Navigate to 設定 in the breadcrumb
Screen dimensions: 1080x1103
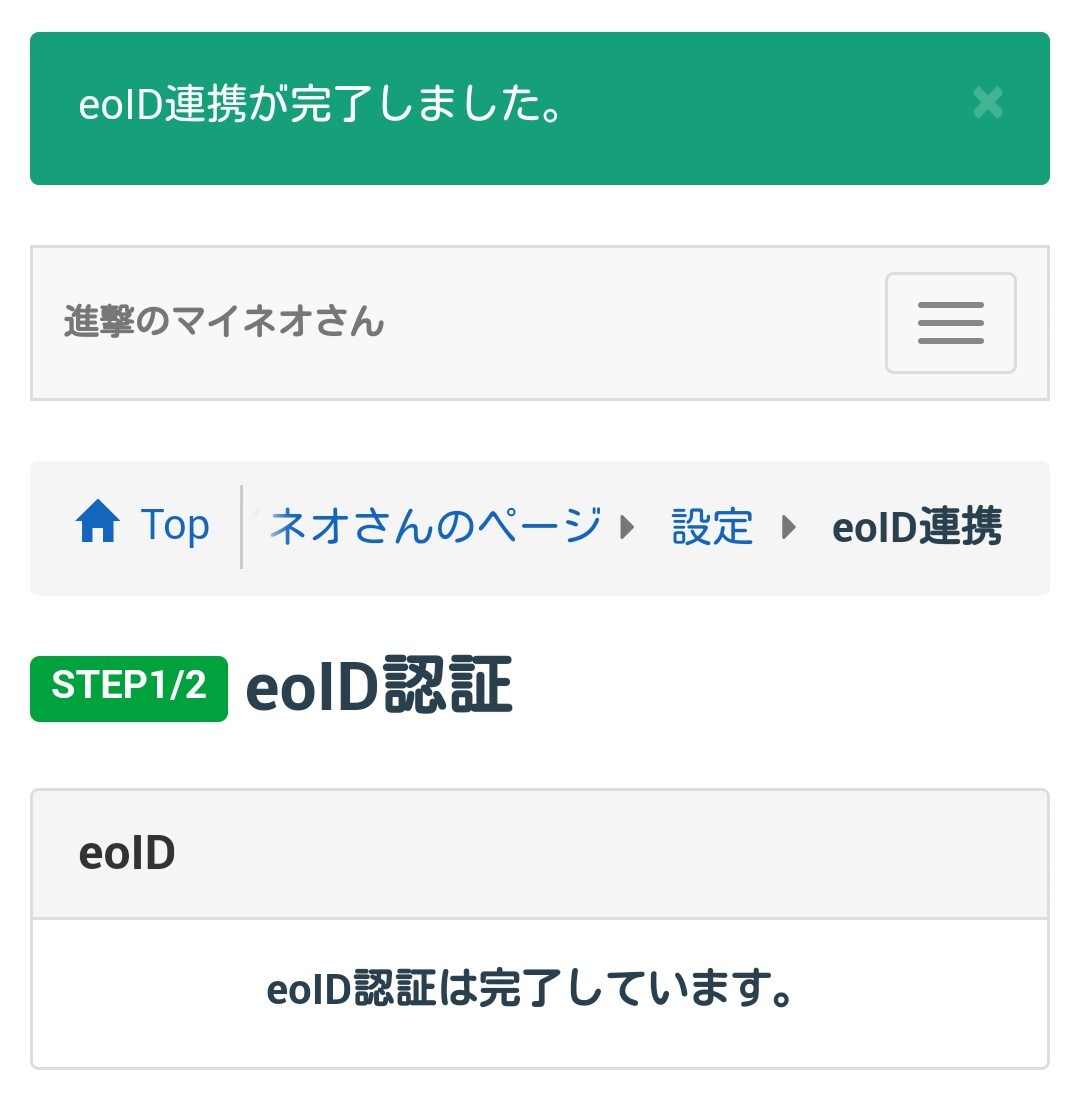tap(712, 526)
